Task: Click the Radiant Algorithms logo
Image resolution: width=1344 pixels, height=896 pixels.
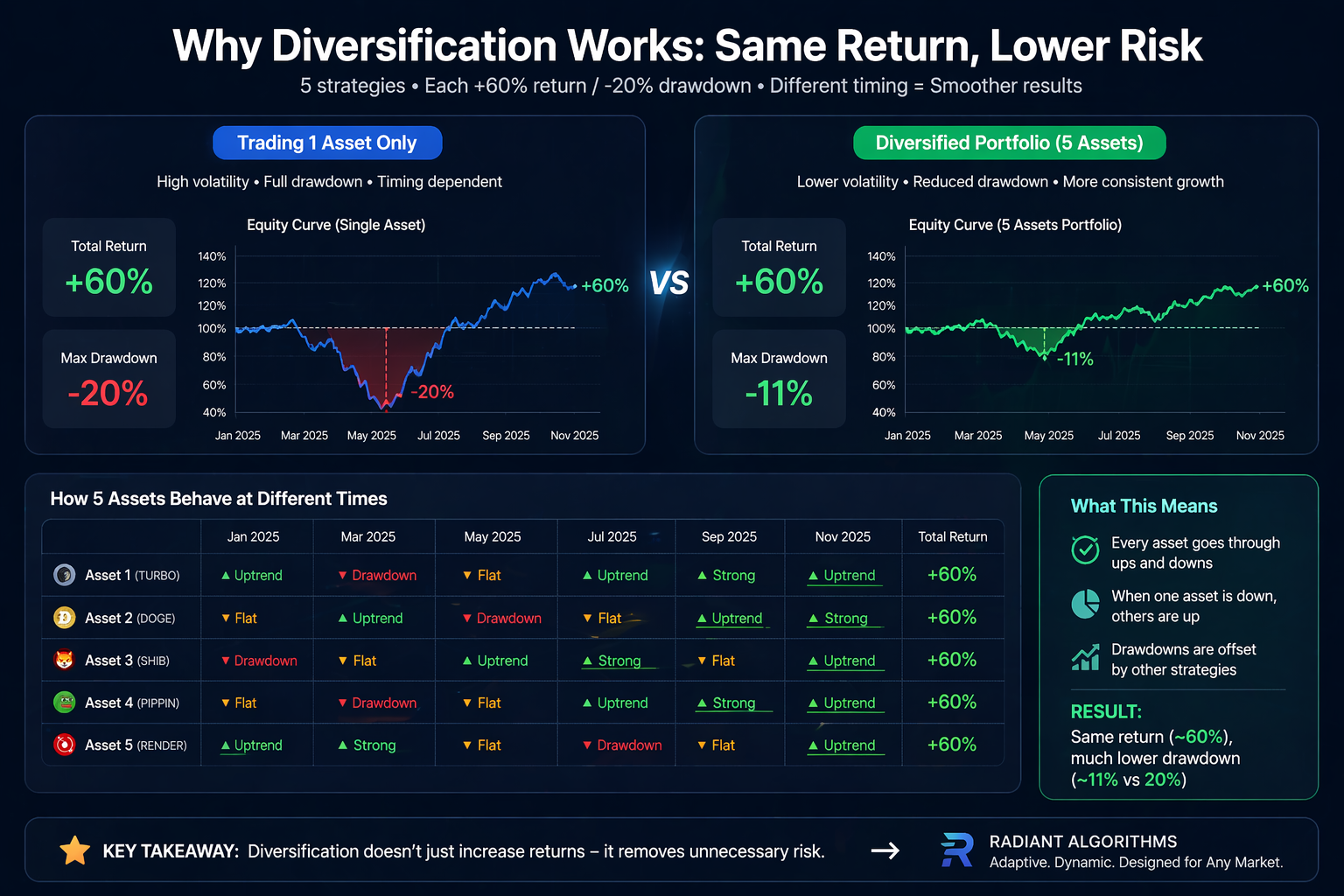Action: tap(957, 850)
